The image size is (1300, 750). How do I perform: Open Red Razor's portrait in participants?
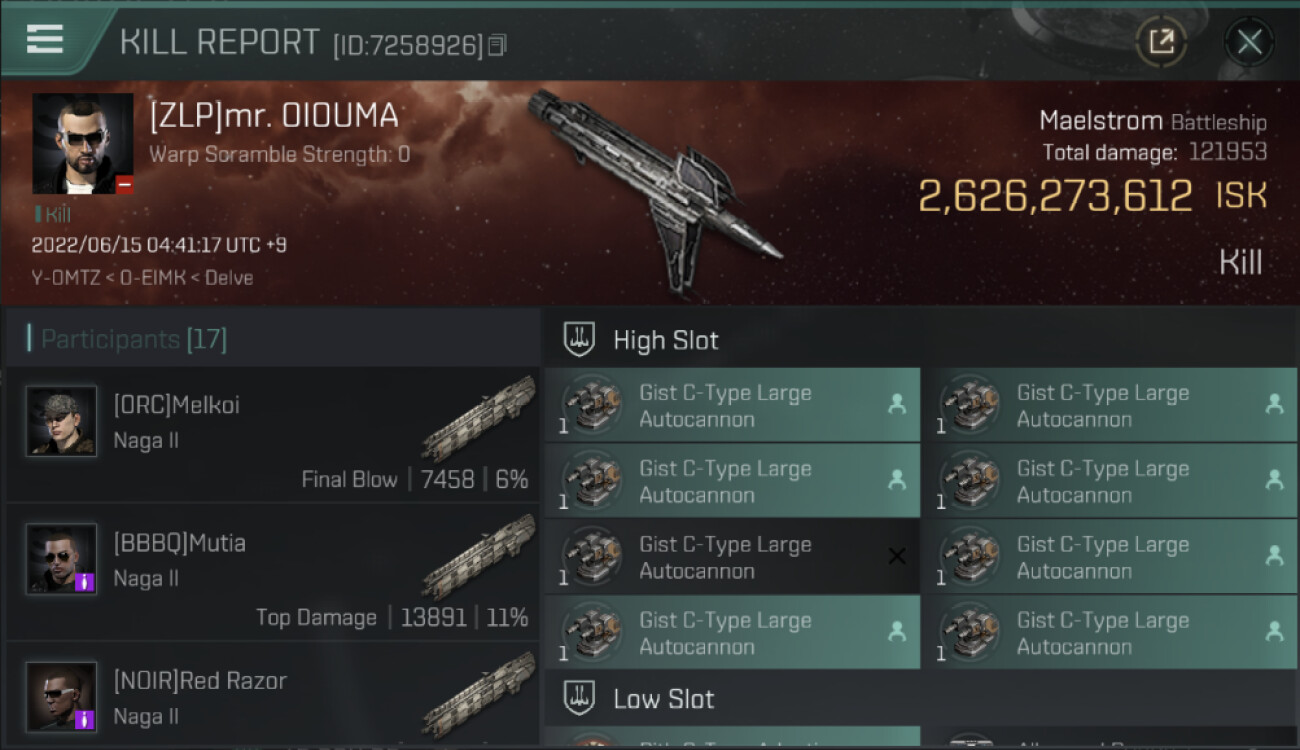(x=62, y=697)
